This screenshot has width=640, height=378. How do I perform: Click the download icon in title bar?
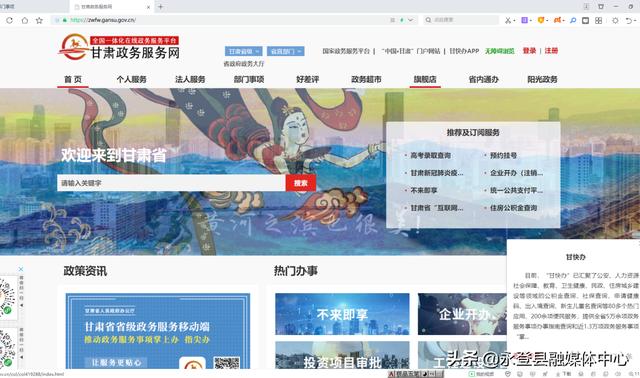click(586, 7)
